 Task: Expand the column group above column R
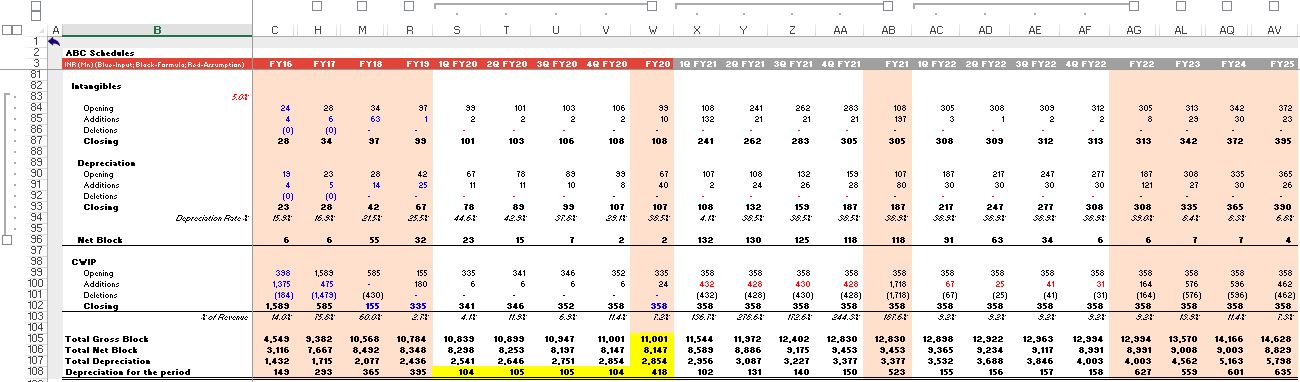(x=410, y=6)
